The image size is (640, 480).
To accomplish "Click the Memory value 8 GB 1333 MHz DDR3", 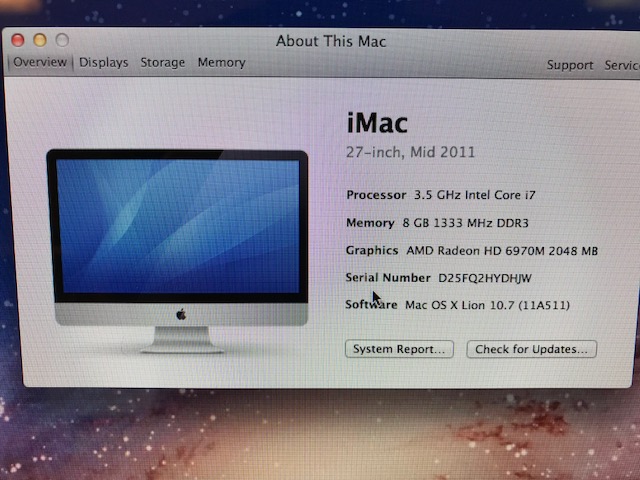I will coord(465,223).
